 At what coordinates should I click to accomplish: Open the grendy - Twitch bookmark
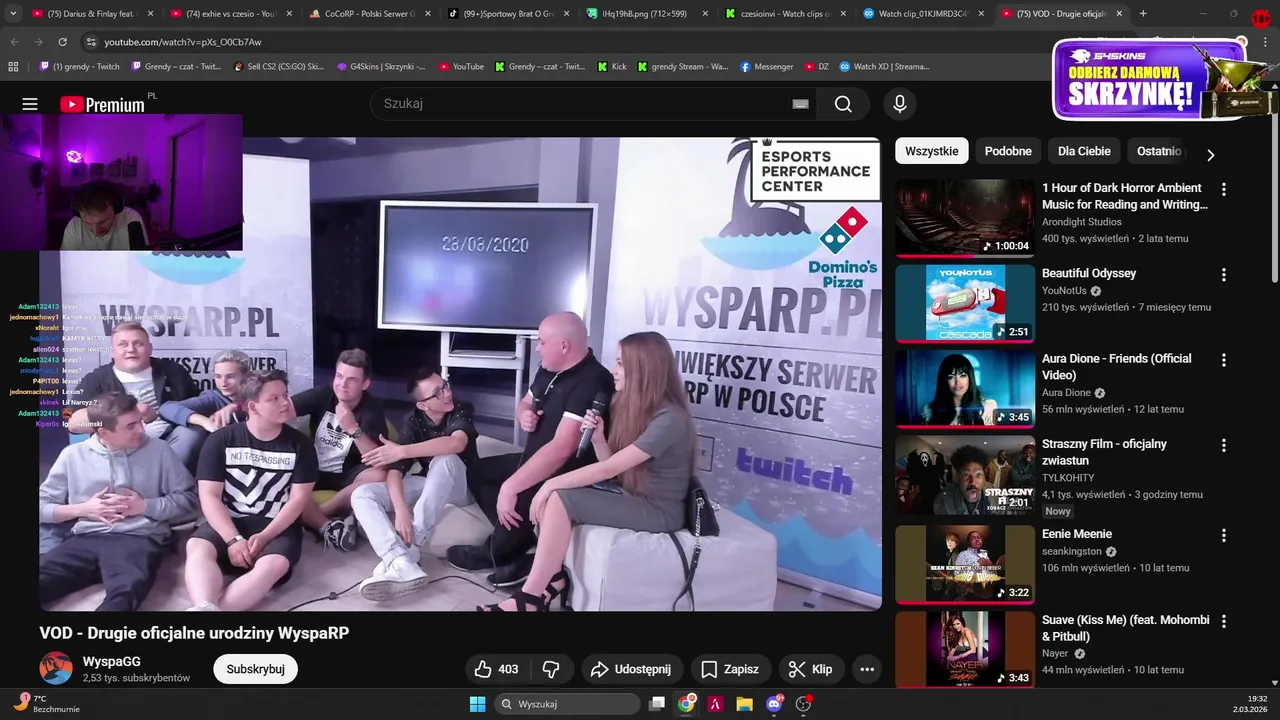pos(79,67)
